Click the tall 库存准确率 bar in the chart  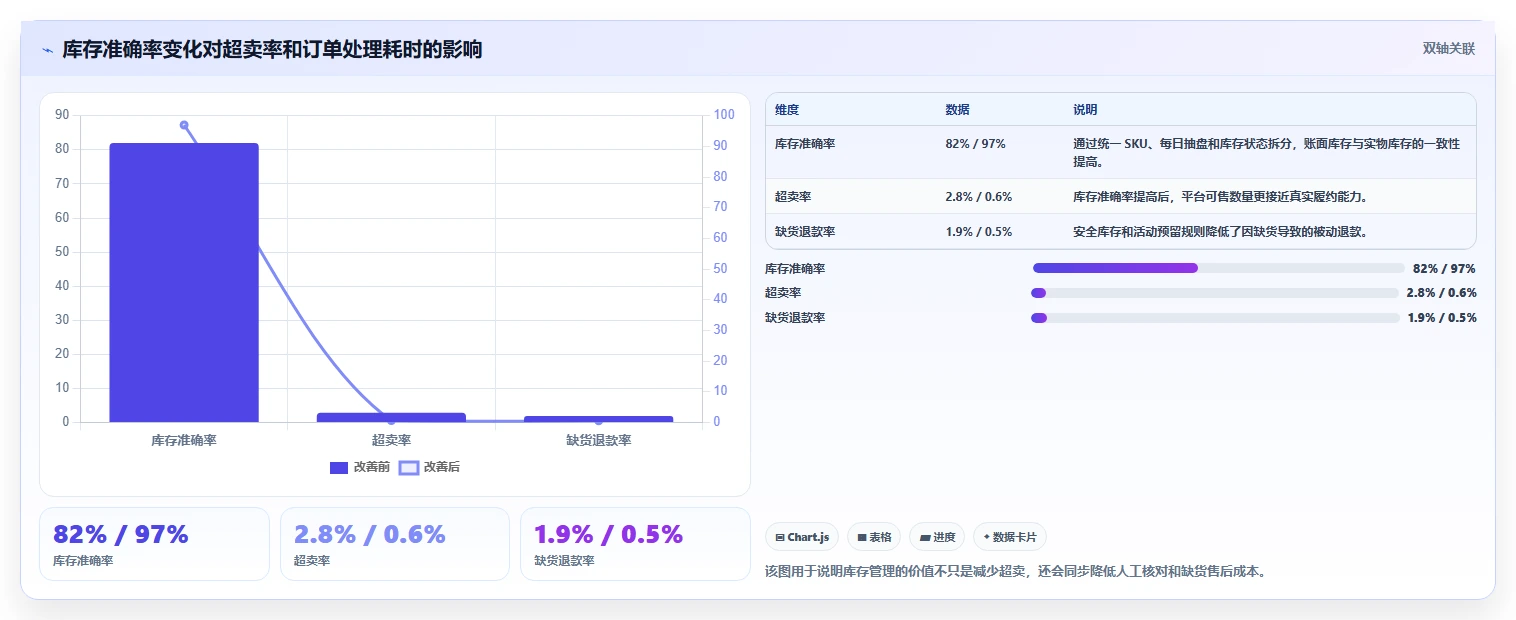[x=184, y=282]
